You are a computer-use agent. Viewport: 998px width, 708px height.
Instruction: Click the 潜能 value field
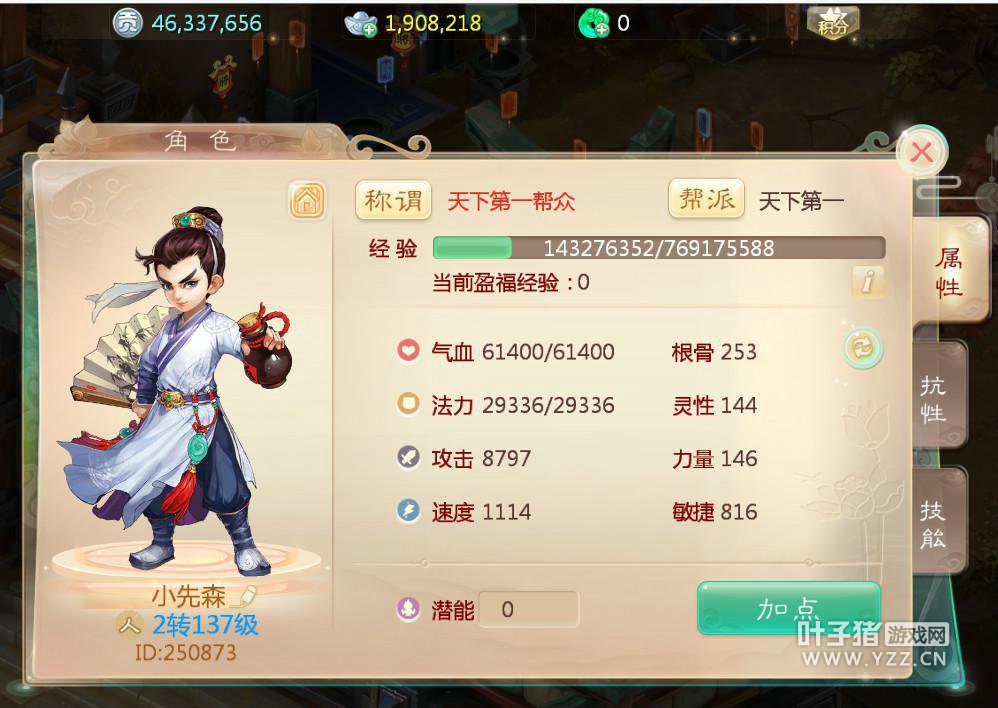529,609
